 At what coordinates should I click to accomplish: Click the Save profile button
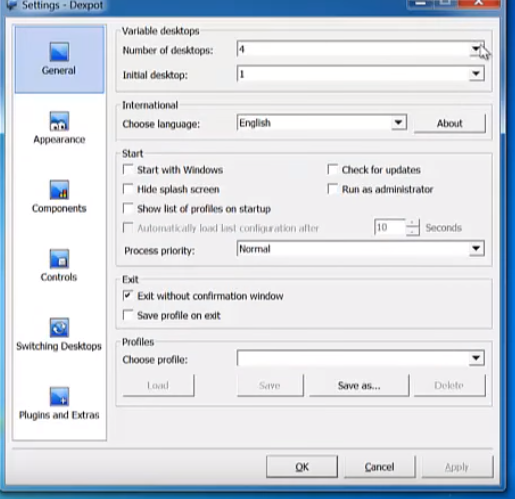[270, 385]
